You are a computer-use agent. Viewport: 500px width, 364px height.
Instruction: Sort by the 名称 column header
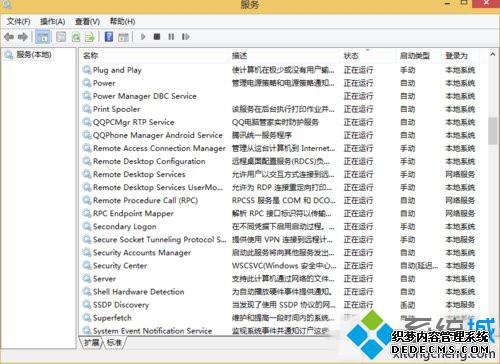[90, 56]
